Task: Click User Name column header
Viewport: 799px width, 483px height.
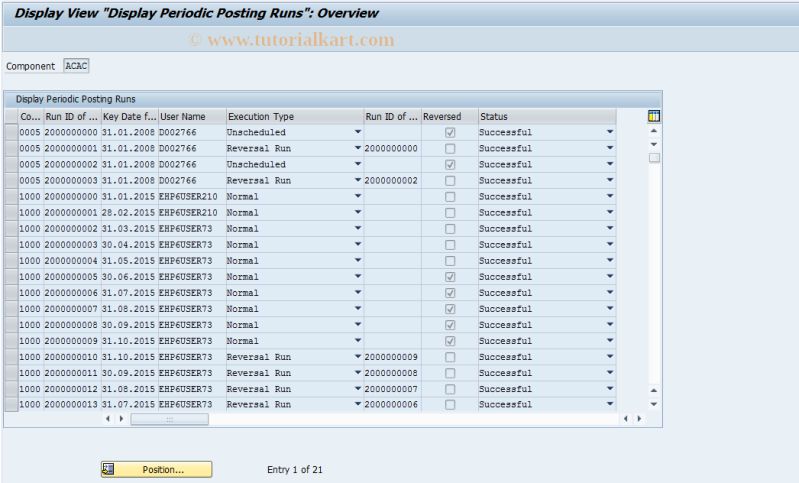Action: coord(192,116)
